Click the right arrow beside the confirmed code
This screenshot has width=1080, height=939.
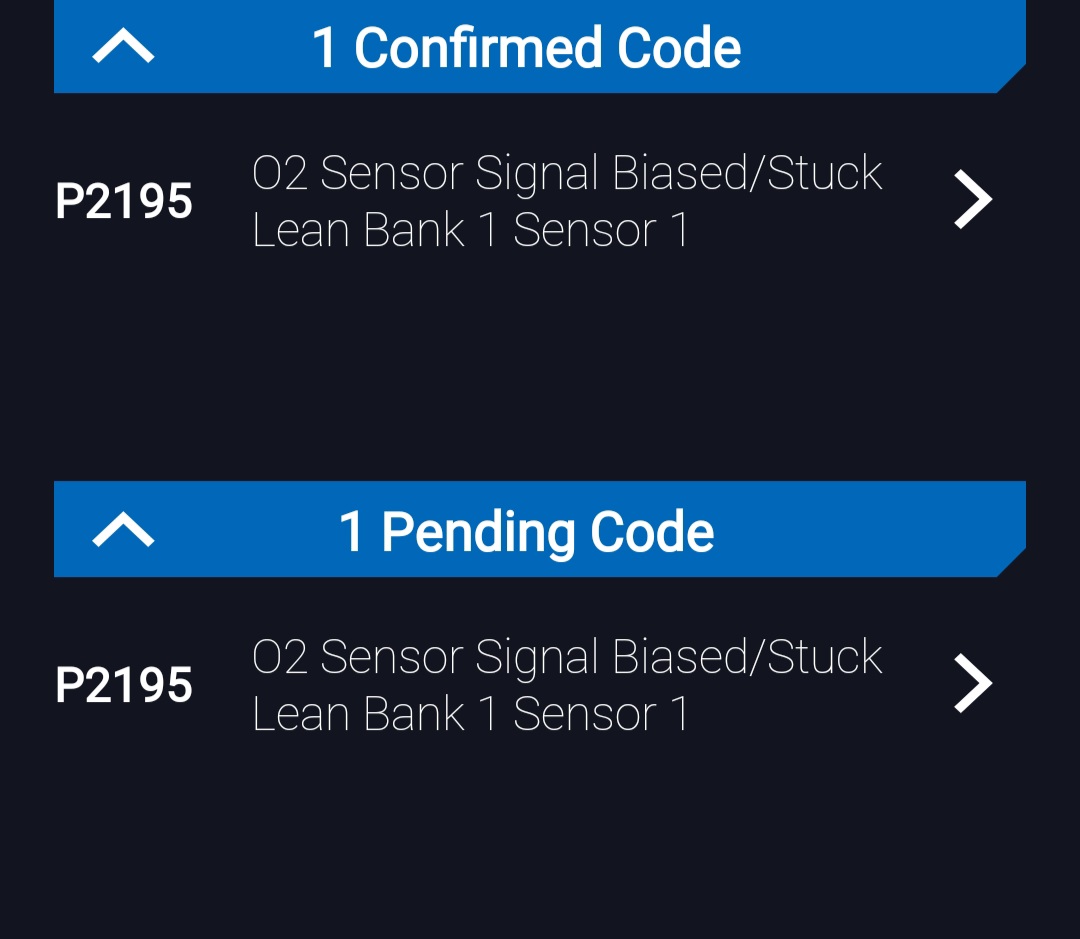tap(972, 199)
